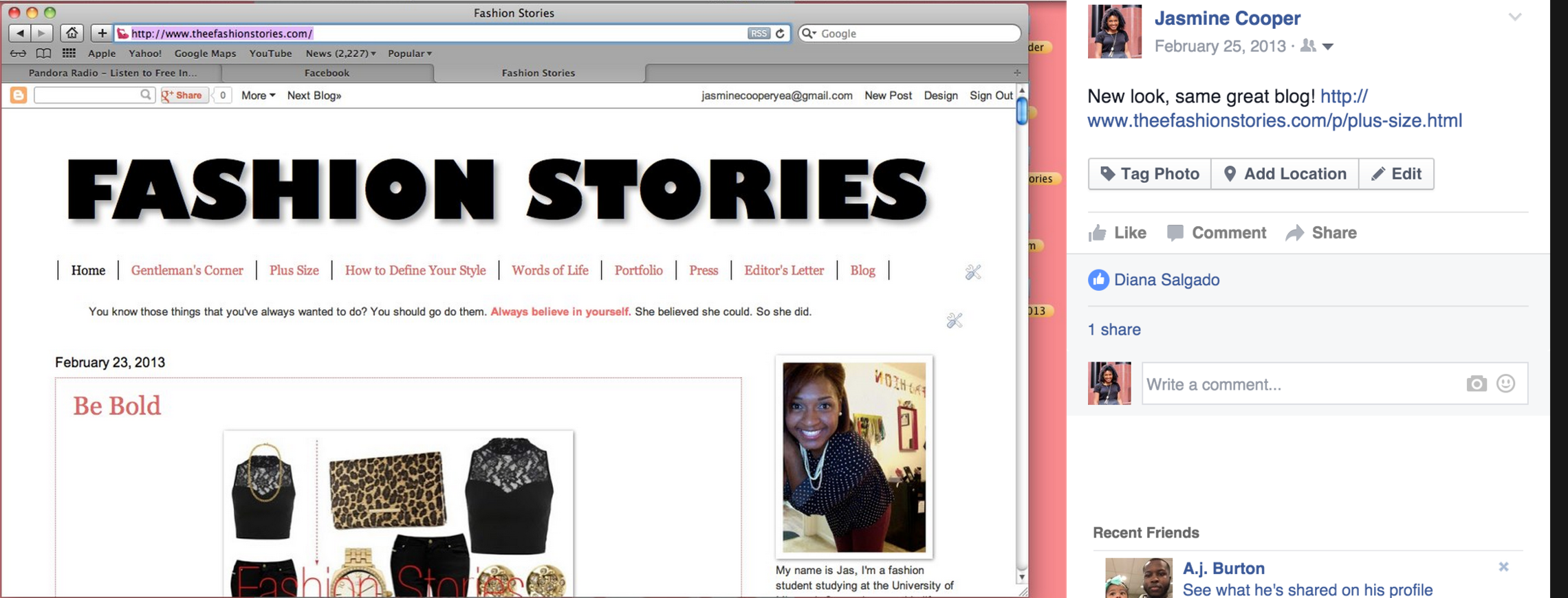Switch to the Pandora Radio tab
The height and width of the screenshot is (598, 1568).
point(112,72)
